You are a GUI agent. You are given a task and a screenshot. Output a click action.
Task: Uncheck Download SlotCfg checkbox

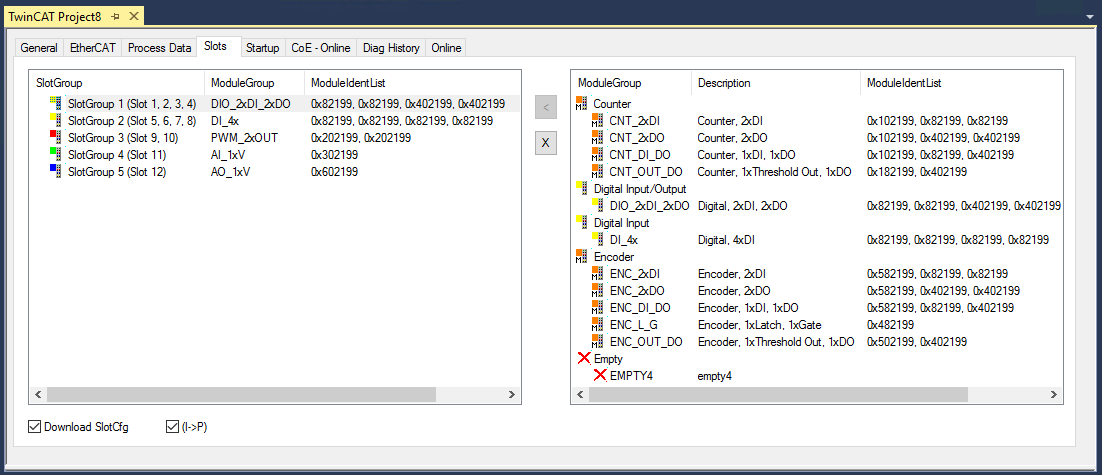34,427
